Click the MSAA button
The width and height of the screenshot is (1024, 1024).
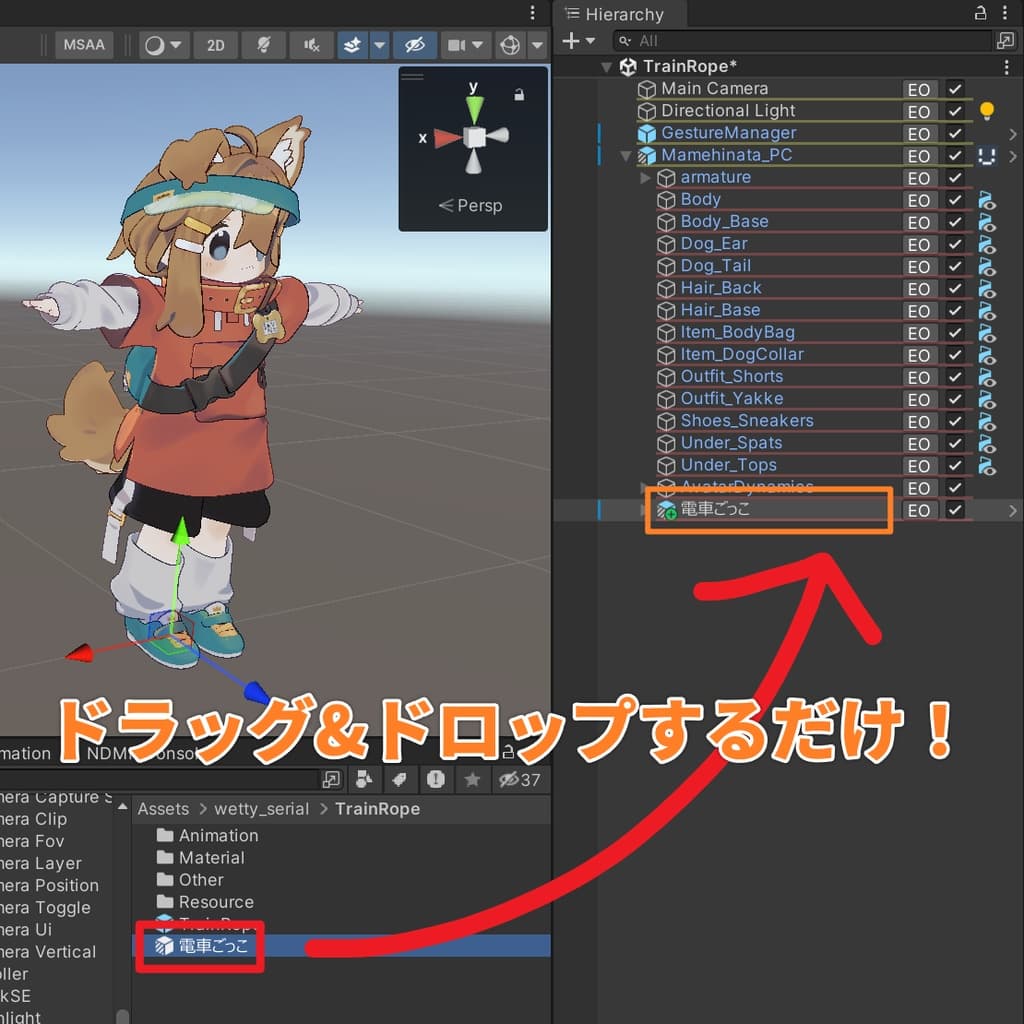click(84, 45)
